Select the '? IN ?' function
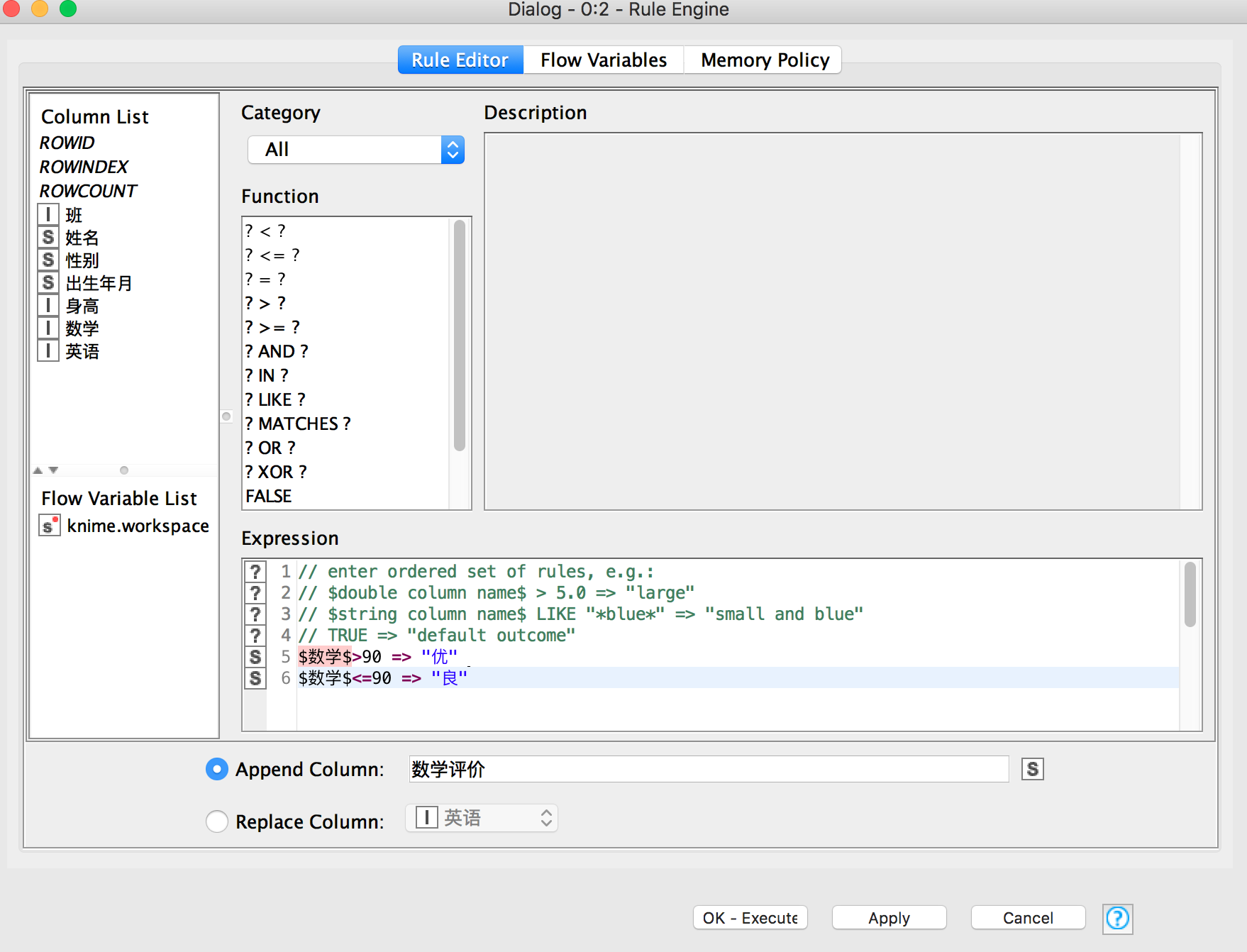The image size is (1247, 952). pyautogui.click(x=267, y=375)
